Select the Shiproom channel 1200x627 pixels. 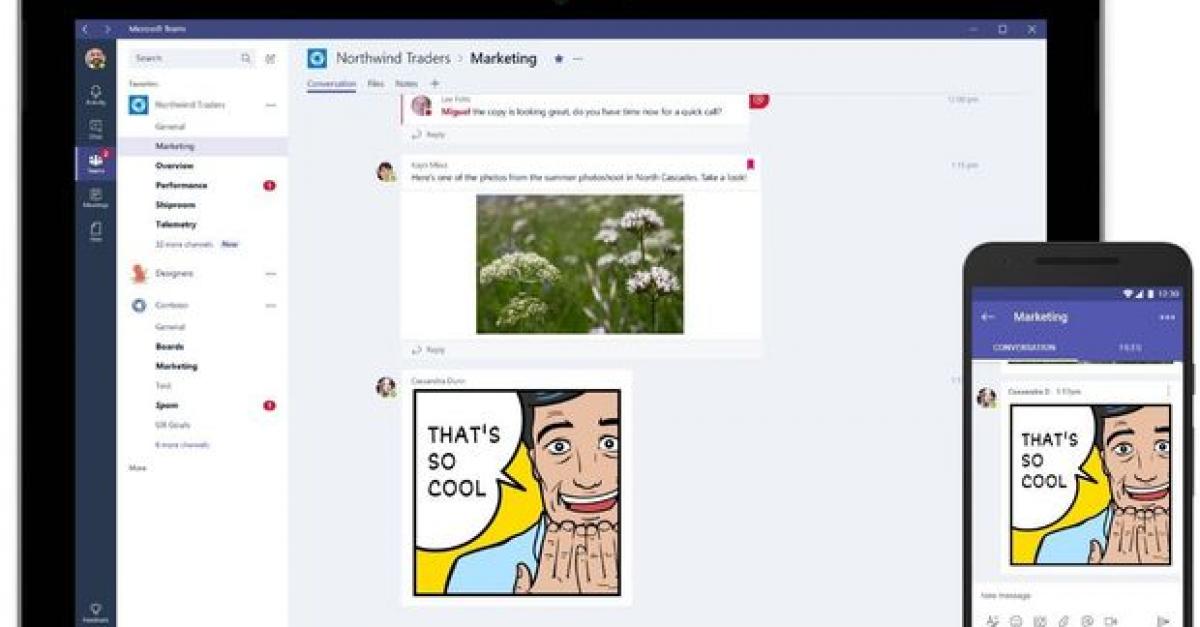click(x=175, y=205)
